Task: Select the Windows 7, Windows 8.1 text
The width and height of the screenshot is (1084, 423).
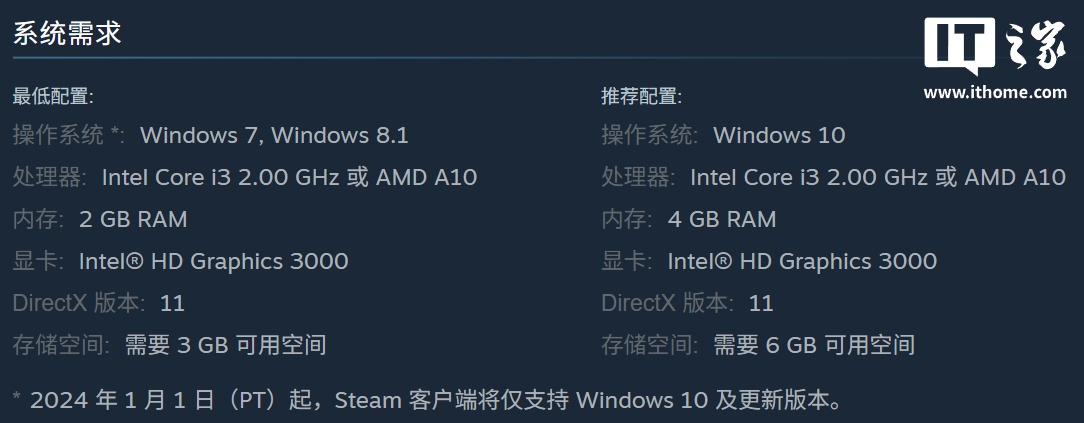Action: click(274, 135)
